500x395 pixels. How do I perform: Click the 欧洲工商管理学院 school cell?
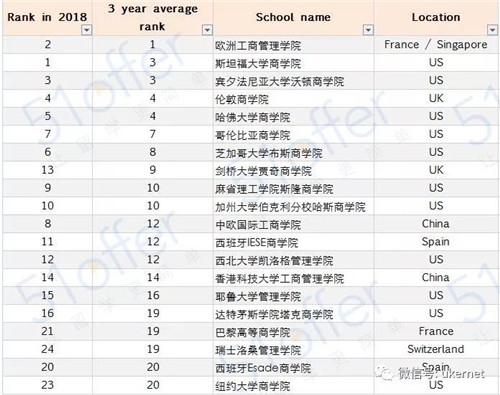[x=294, y=45]
